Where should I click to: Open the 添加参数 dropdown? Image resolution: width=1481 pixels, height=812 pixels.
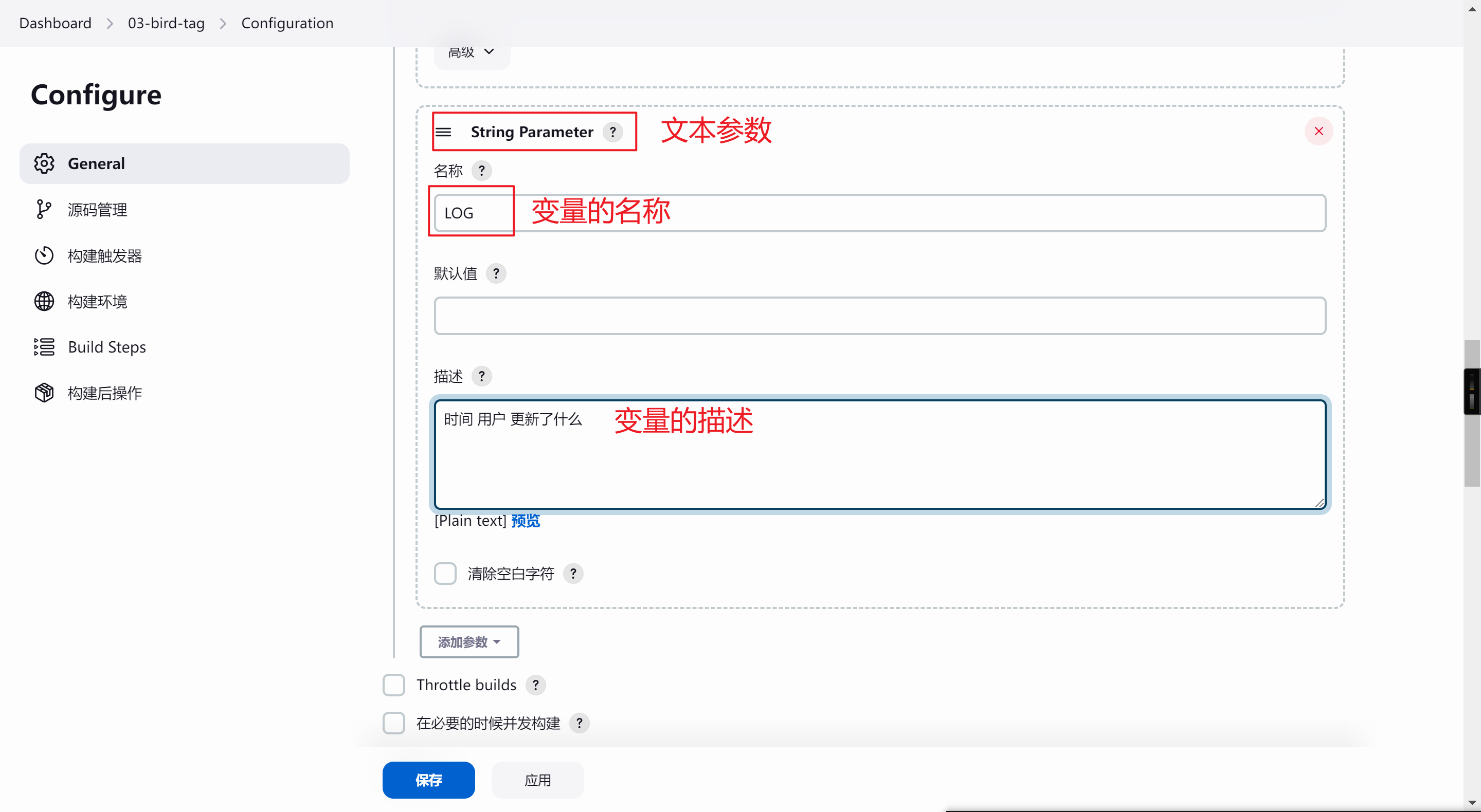[x=469, y=641]
